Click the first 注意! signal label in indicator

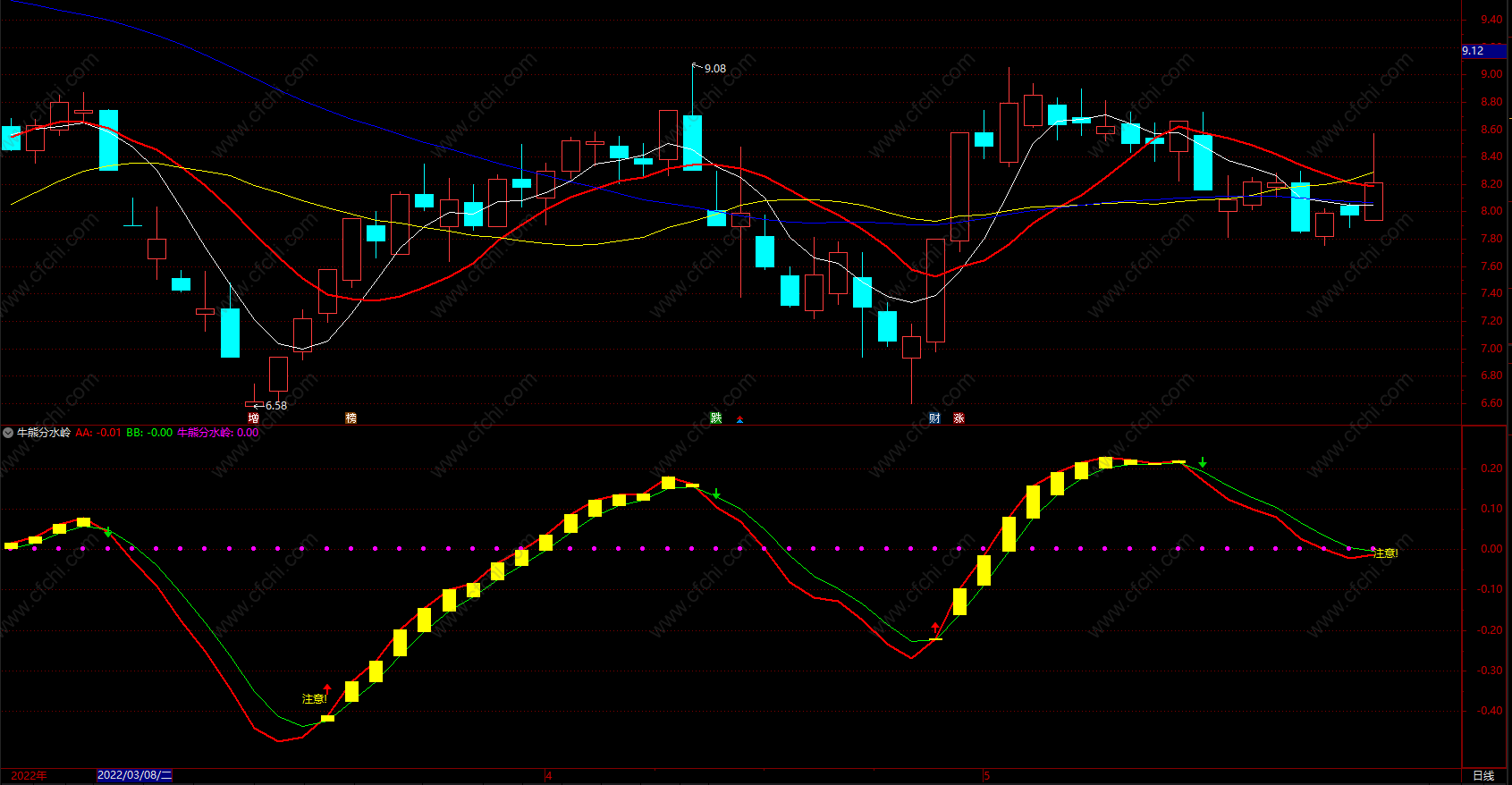315,699
